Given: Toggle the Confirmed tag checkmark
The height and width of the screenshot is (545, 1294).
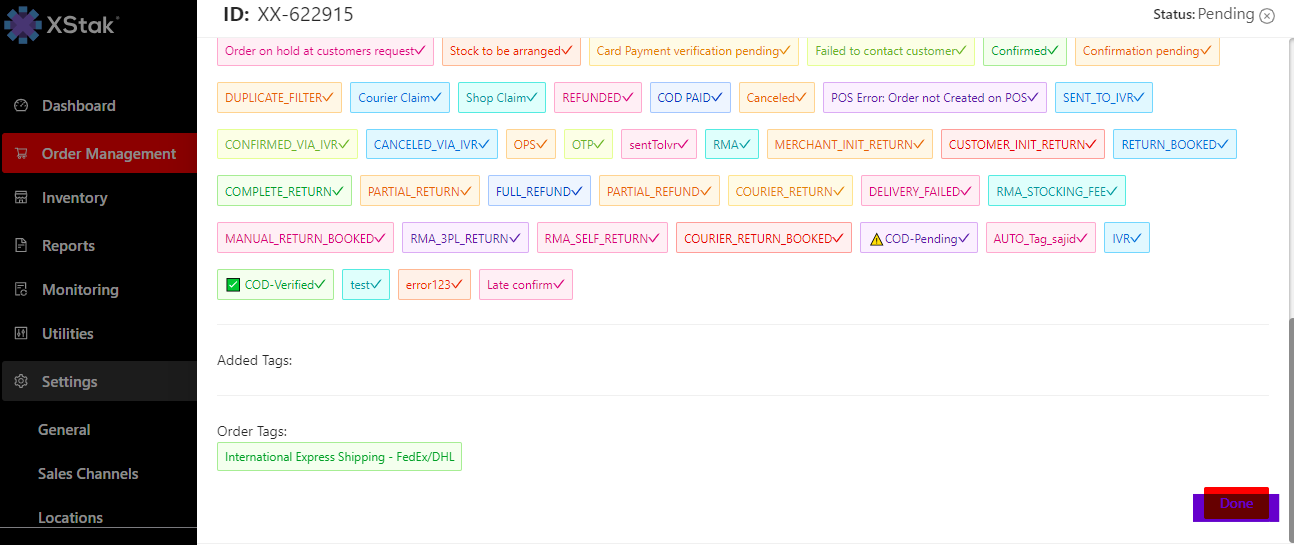Looking at the screenshot, I should pyautogui.click(x=1025, y=51).
